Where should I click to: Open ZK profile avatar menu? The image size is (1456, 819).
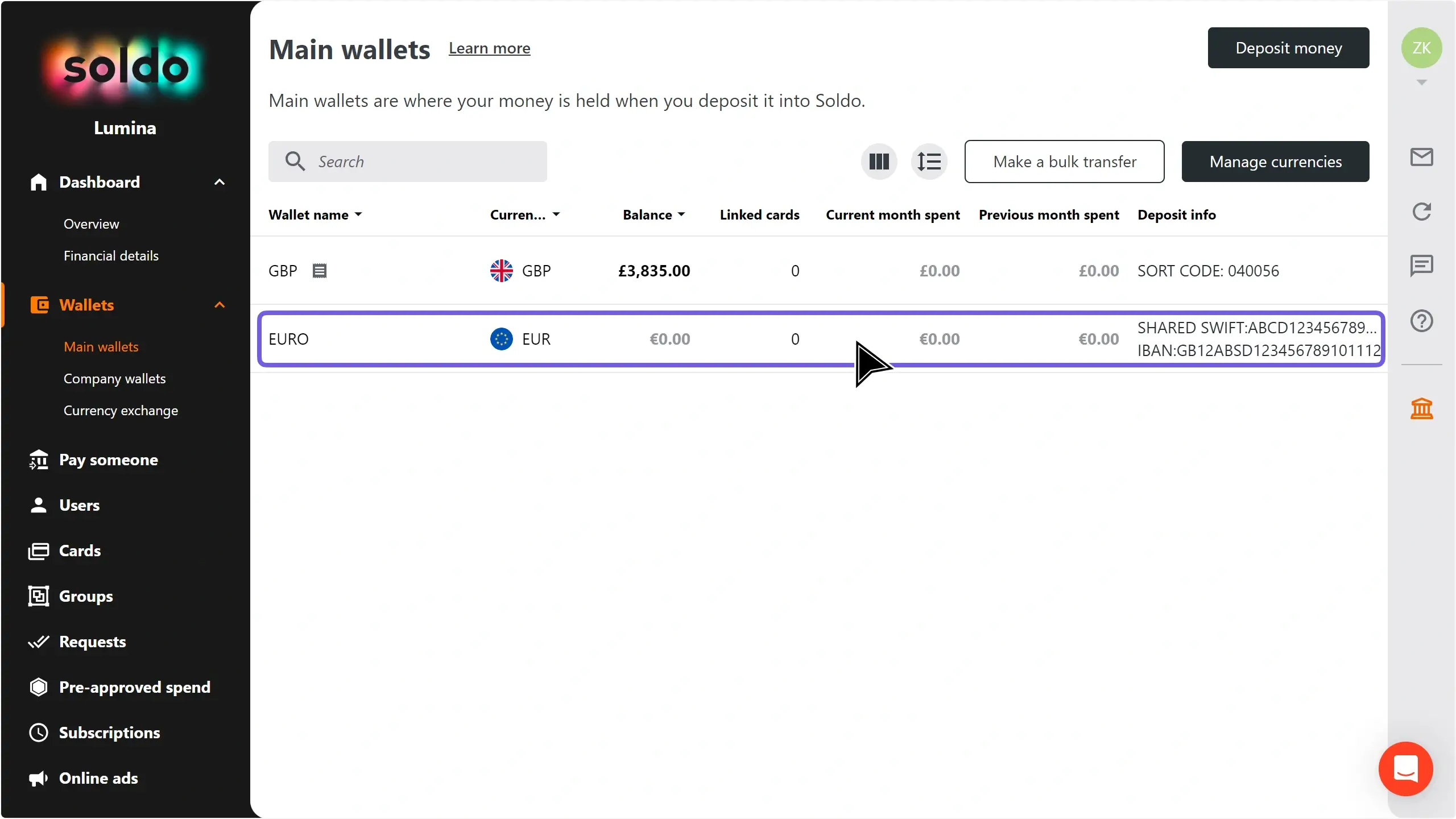(1421, 48)
